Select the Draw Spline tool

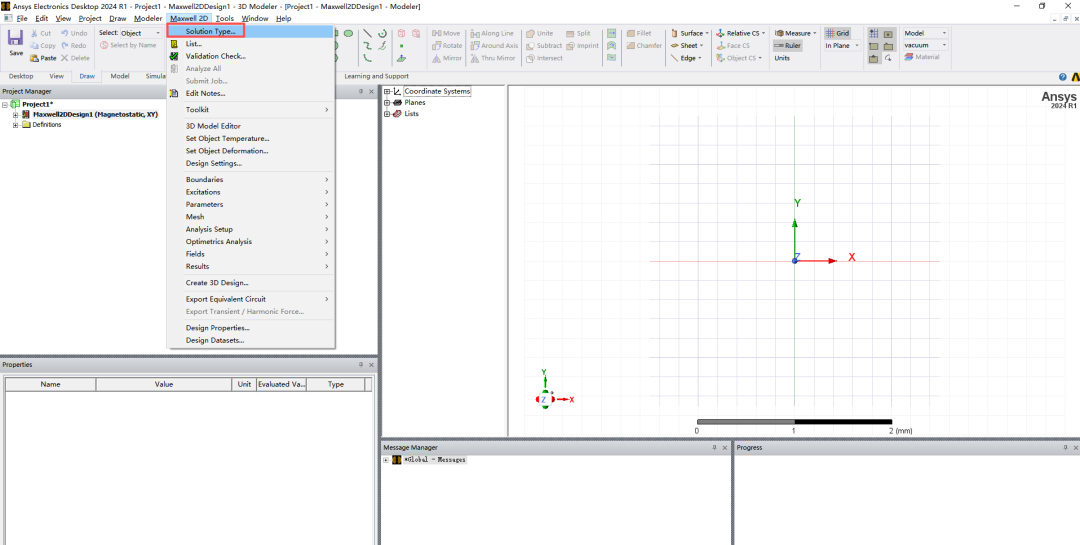tap(368, 45)
